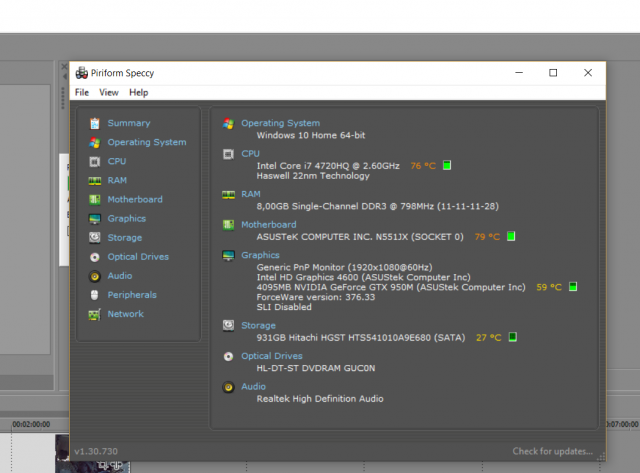Click the Summary clipboard icon in sidebar
640x473 pixels.
tap(95, 123)
